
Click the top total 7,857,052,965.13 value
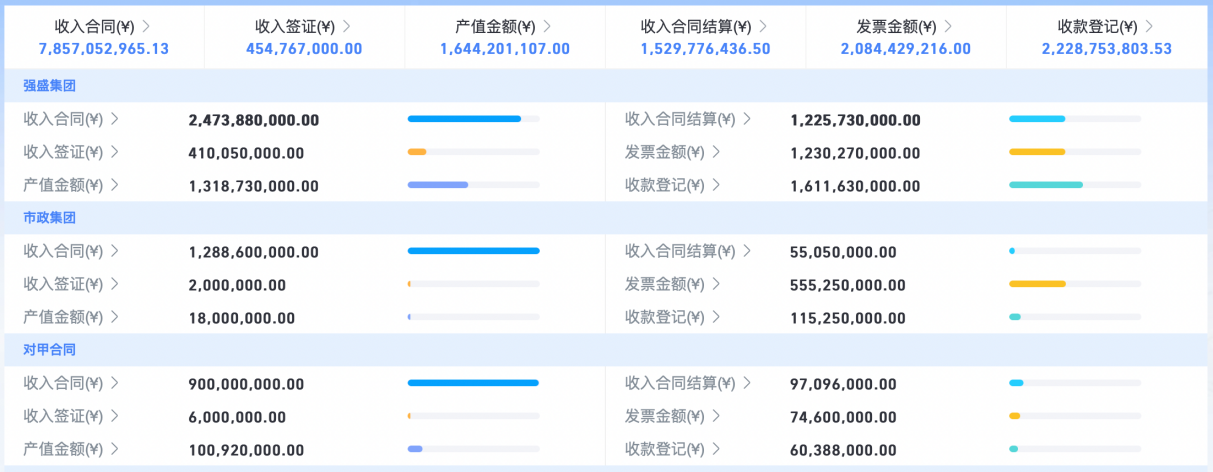pyautogui.click(x=104, y=48)
